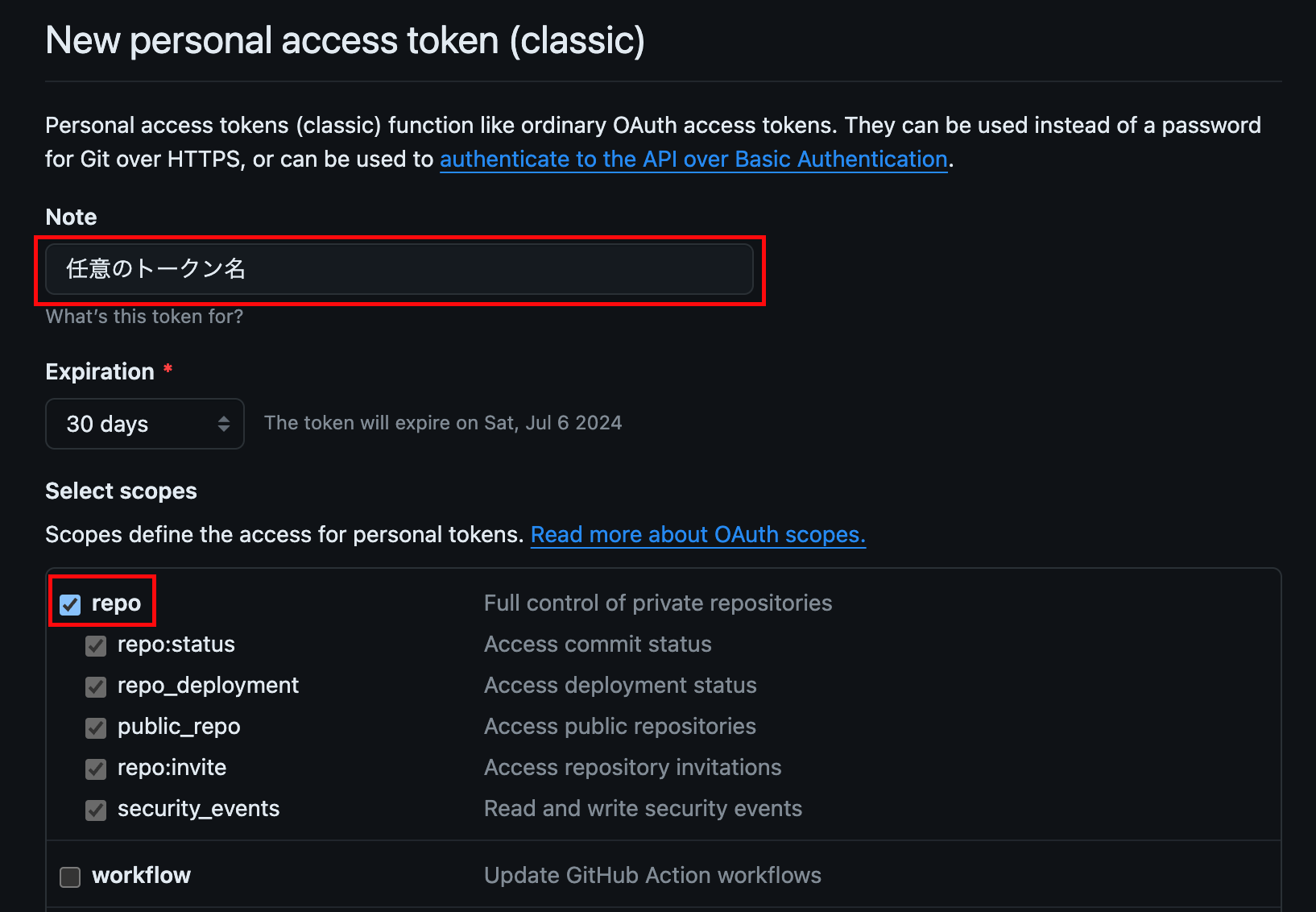
Task: Enable the workflow scope checkbox
Action: point(71,877)
